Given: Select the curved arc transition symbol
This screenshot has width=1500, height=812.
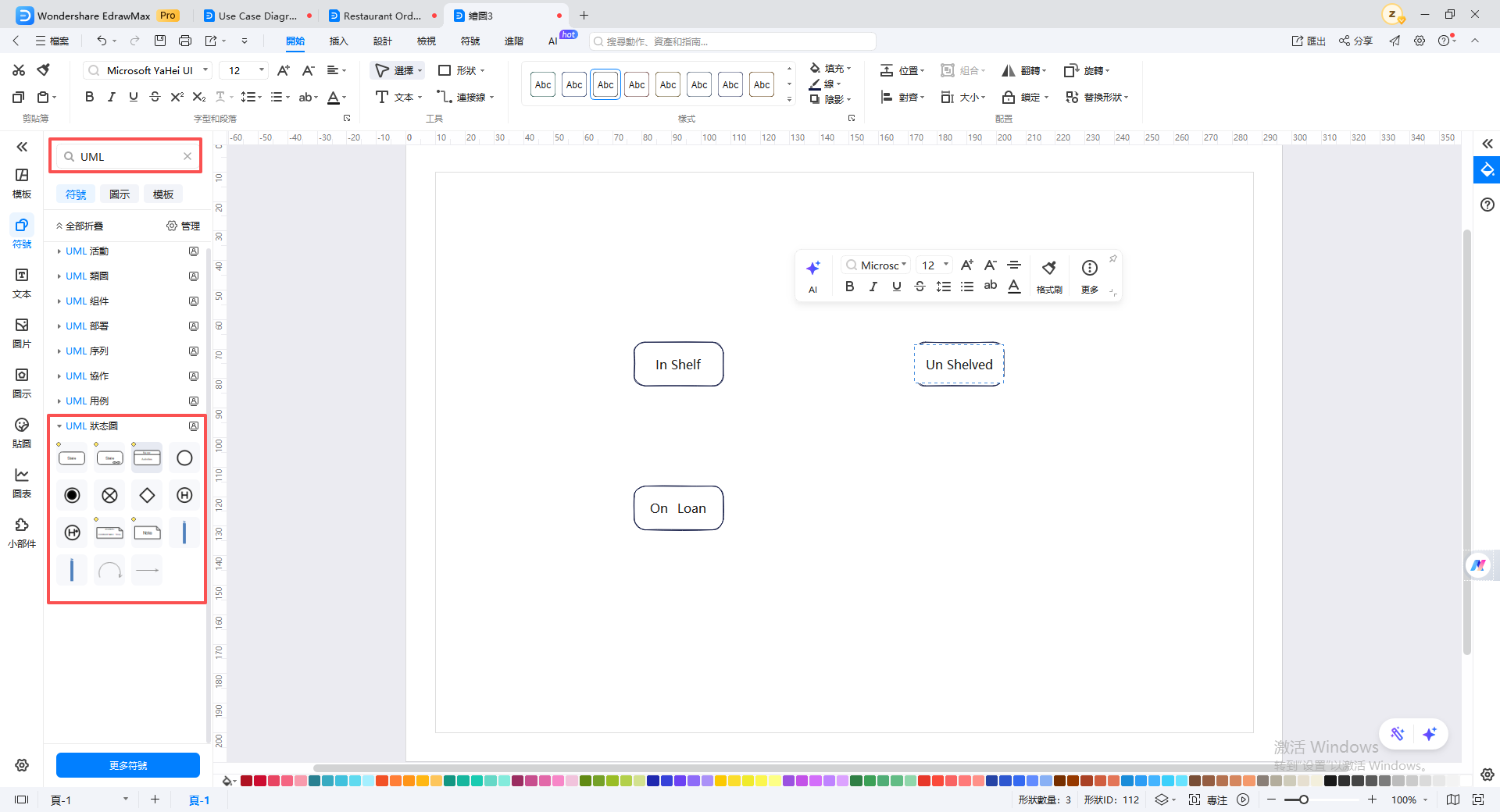Looking at the screenshot, I should point(109,570).
